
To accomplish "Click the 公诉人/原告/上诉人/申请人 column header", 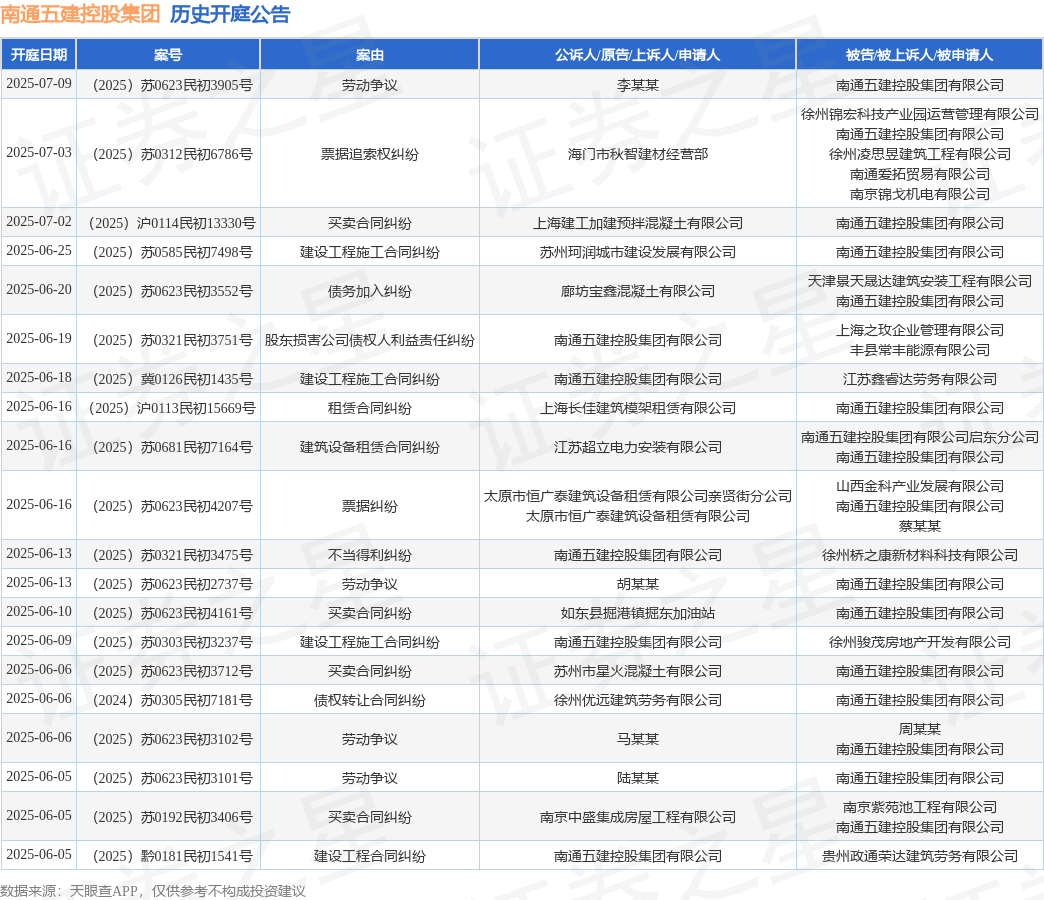I will coord(637,55).
